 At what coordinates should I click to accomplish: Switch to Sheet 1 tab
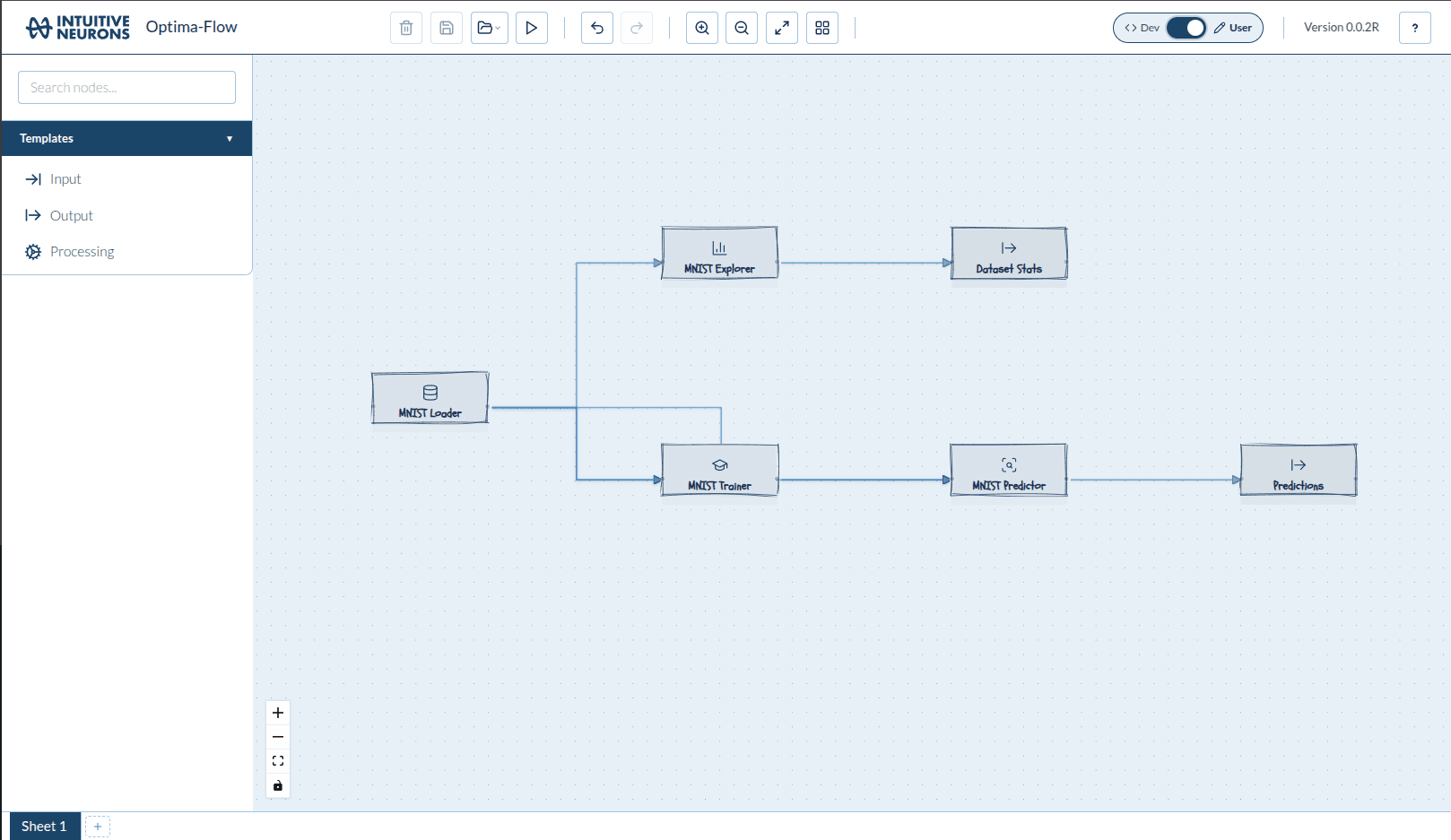[x=45, y=827]
